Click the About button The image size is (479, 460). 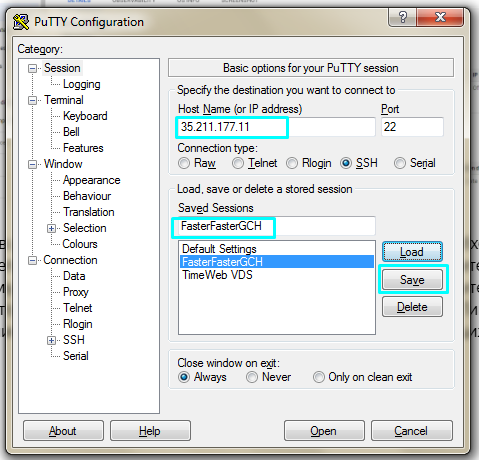[63, 431]
